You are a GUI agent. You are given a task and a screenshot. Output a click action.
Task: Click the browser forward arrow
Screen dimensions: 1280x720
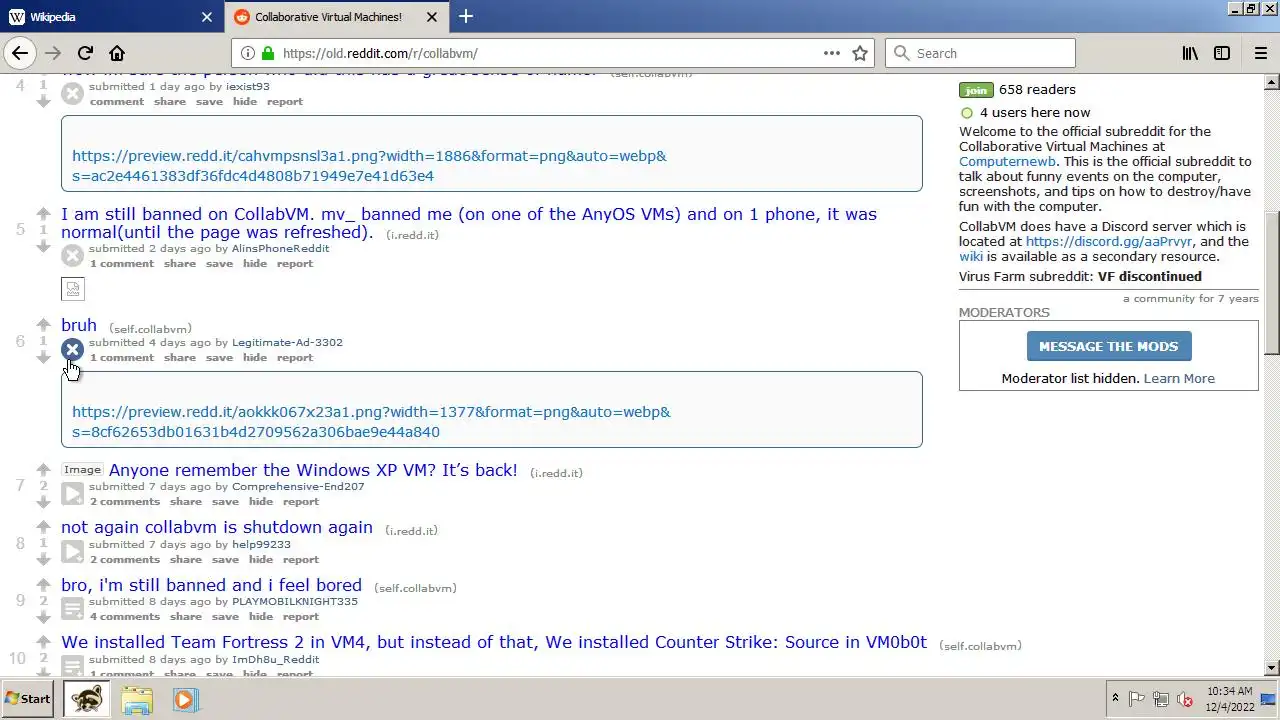(52, 53)
